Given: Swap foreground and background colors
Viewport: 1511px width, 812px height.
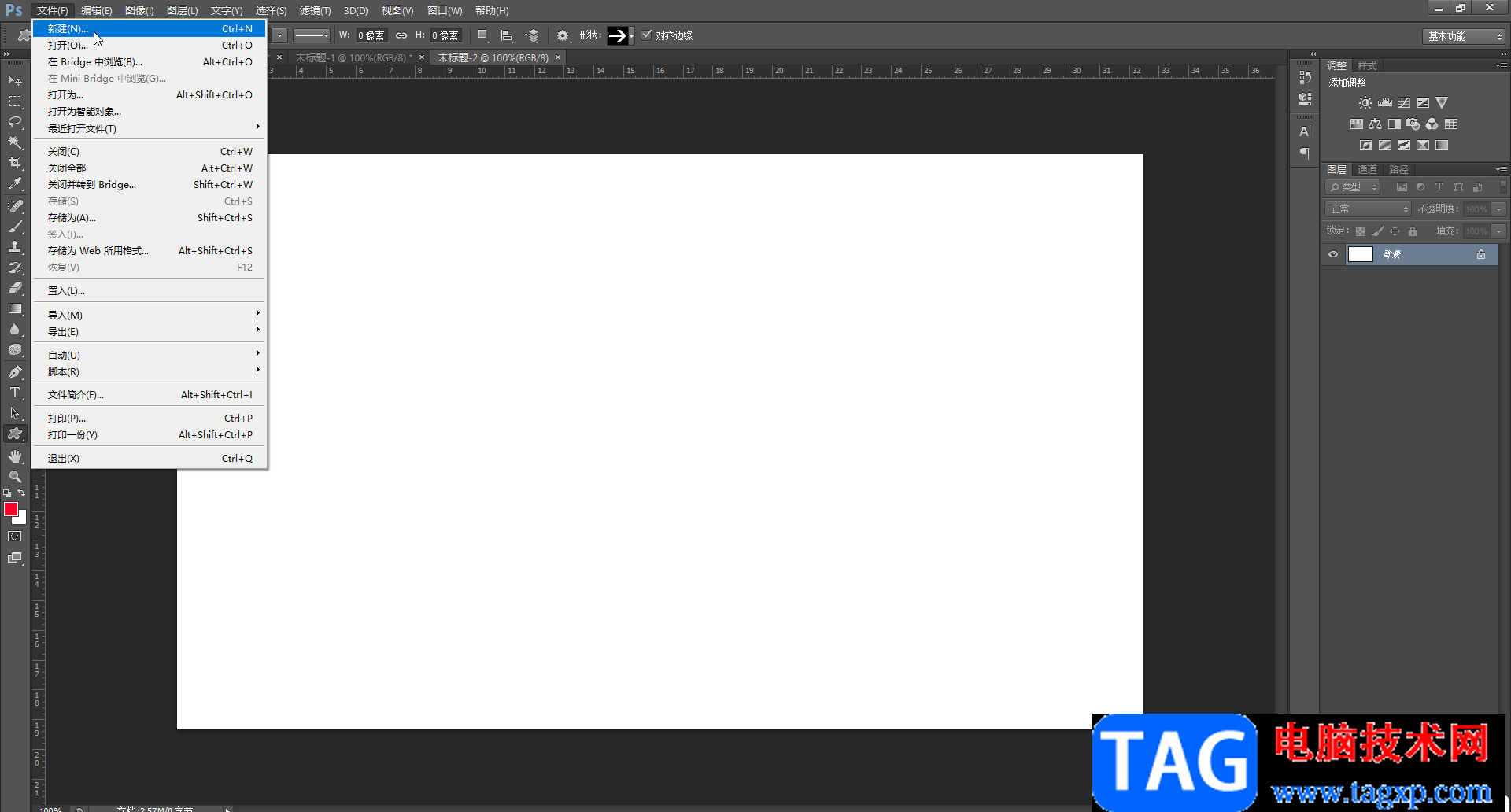Looking at the screenshot, I should pyautogui.click(x=21, y=493).
